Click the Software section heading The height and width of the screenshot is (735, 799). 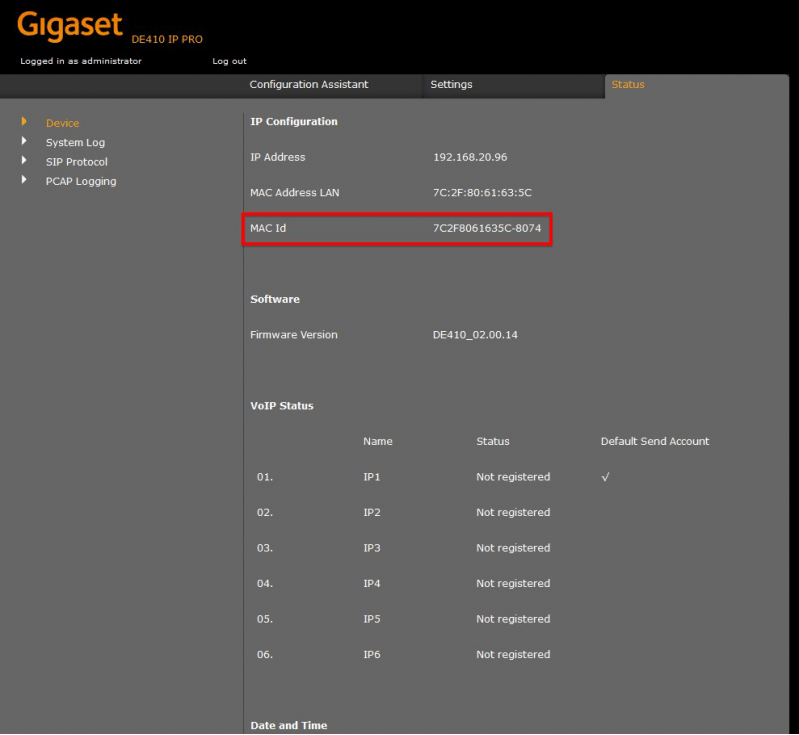click(x=275, y=299)
